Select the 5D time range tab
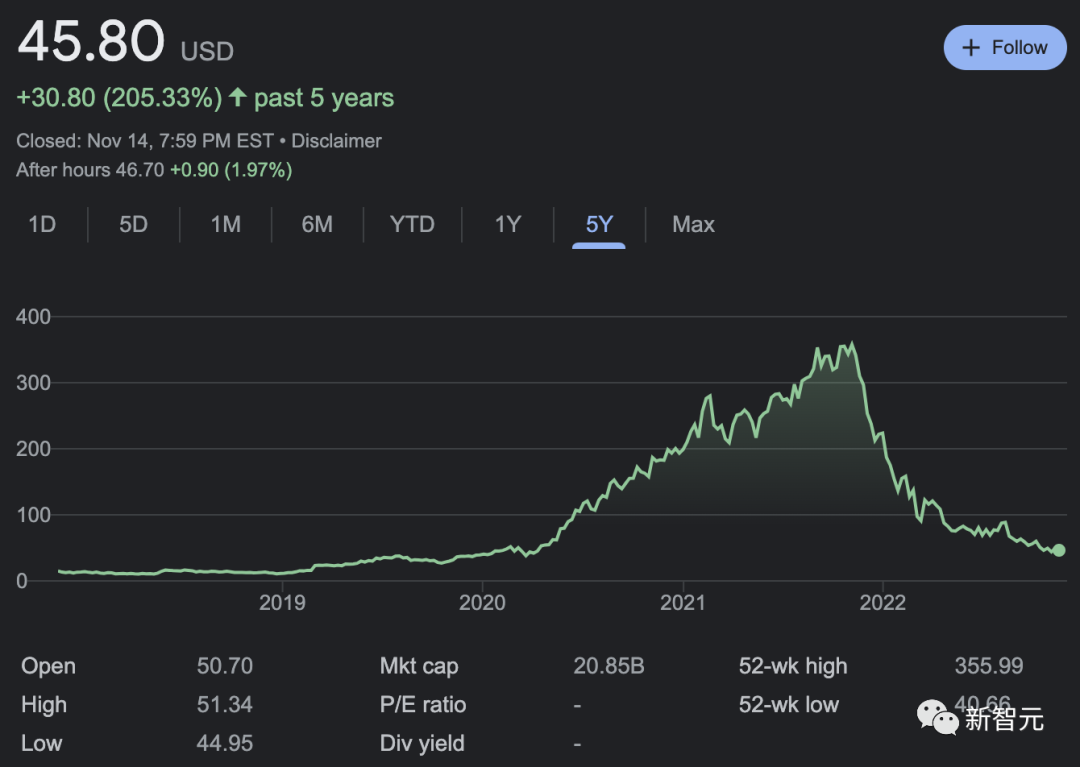This screenshot has height=767, width=1080. pos(133,224)
